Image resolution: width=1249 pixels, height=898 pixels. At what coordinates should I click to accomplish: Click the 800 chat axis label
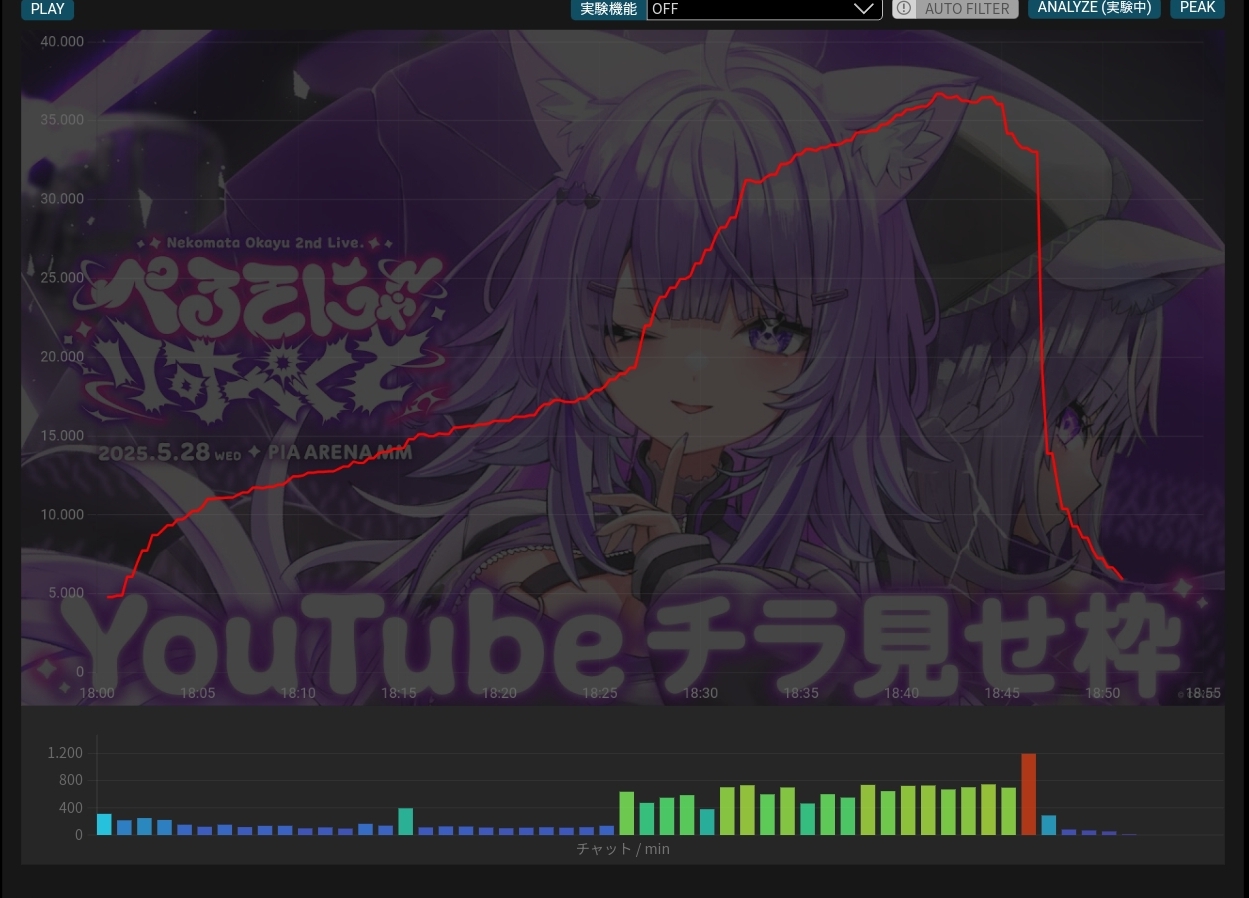tap(72, 780)
